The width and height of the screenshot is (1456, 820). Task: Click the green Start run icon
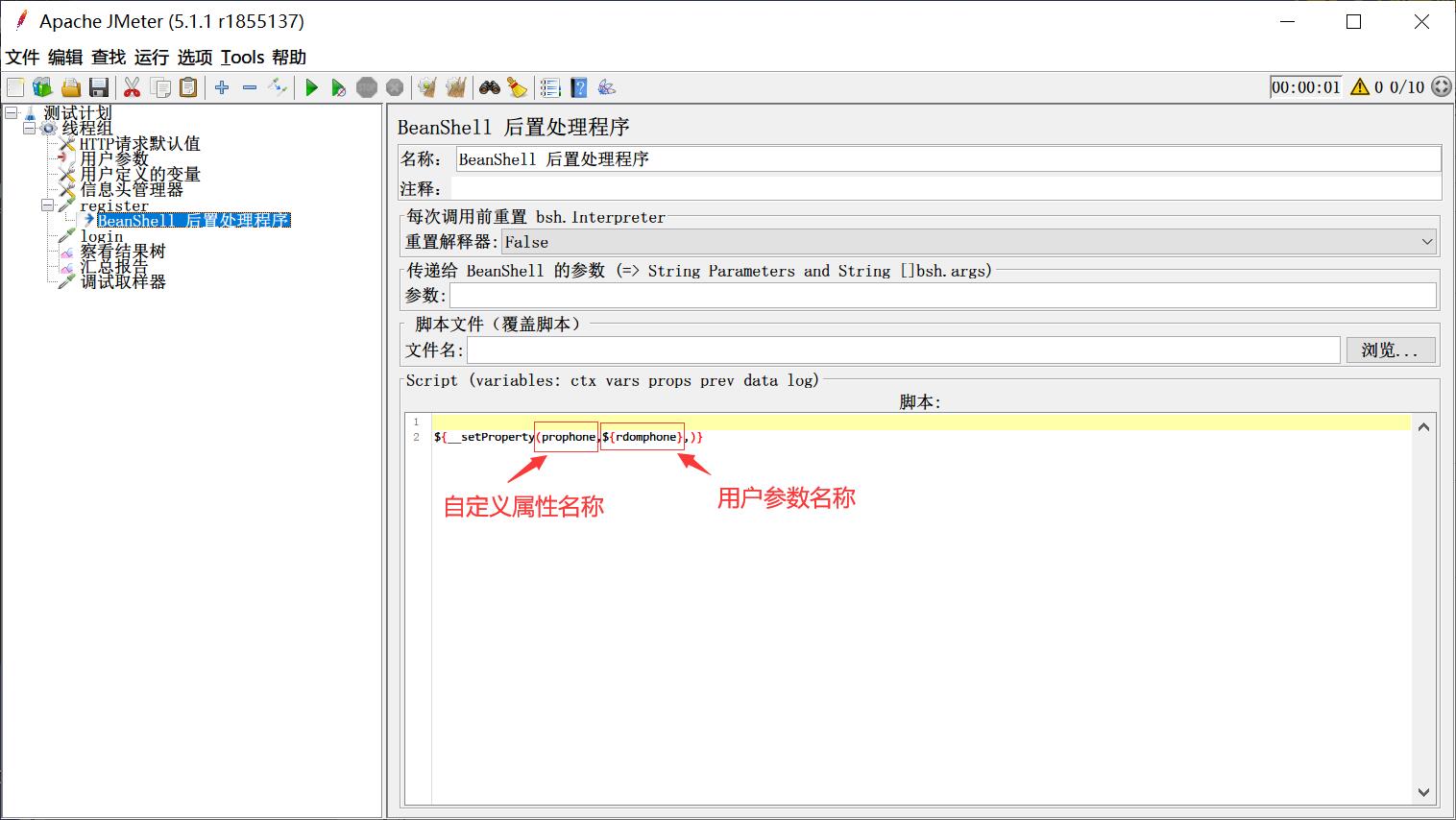(311, 88)
